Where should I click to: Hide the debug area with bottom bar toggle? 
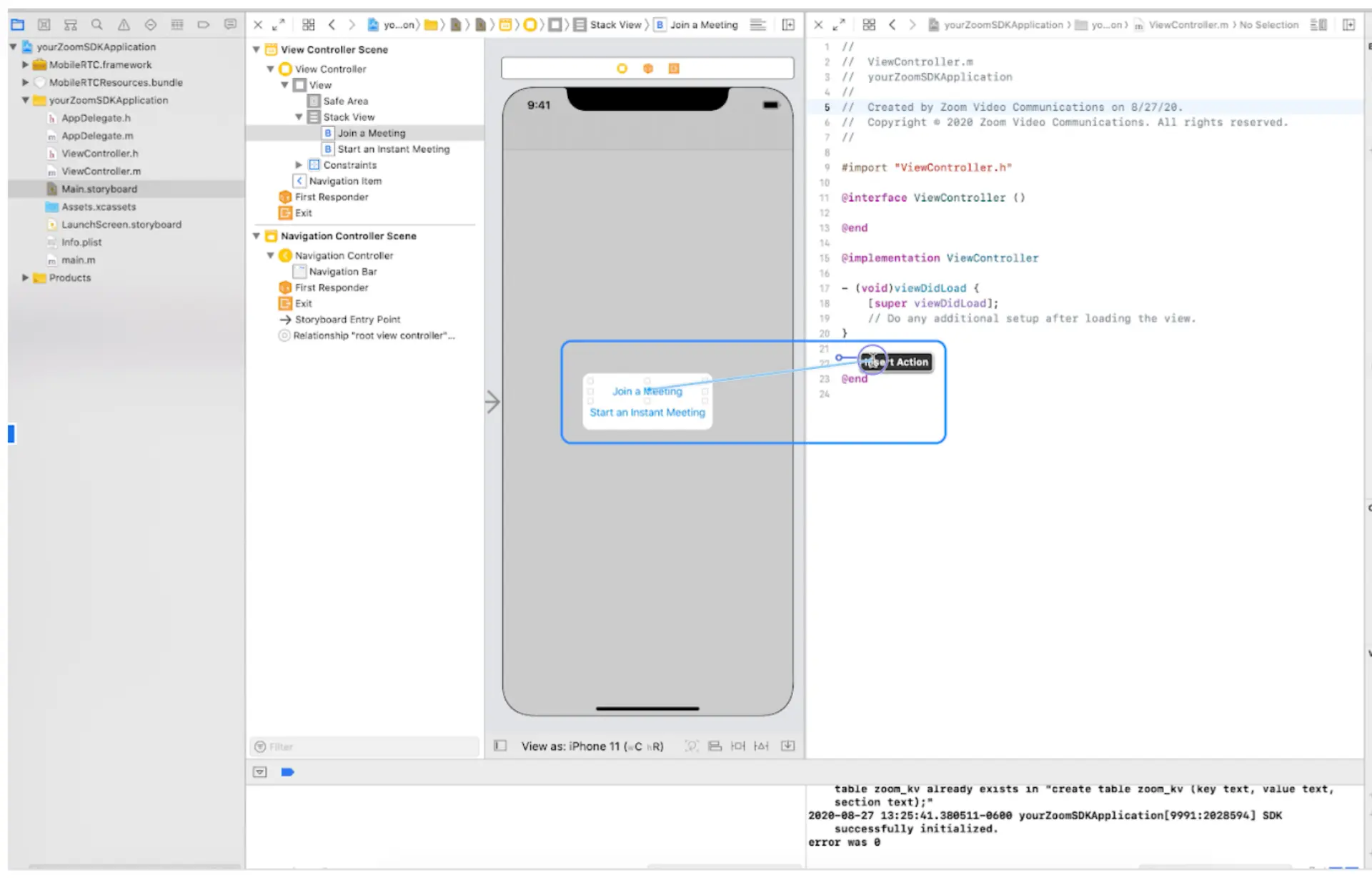pos(259,772)
